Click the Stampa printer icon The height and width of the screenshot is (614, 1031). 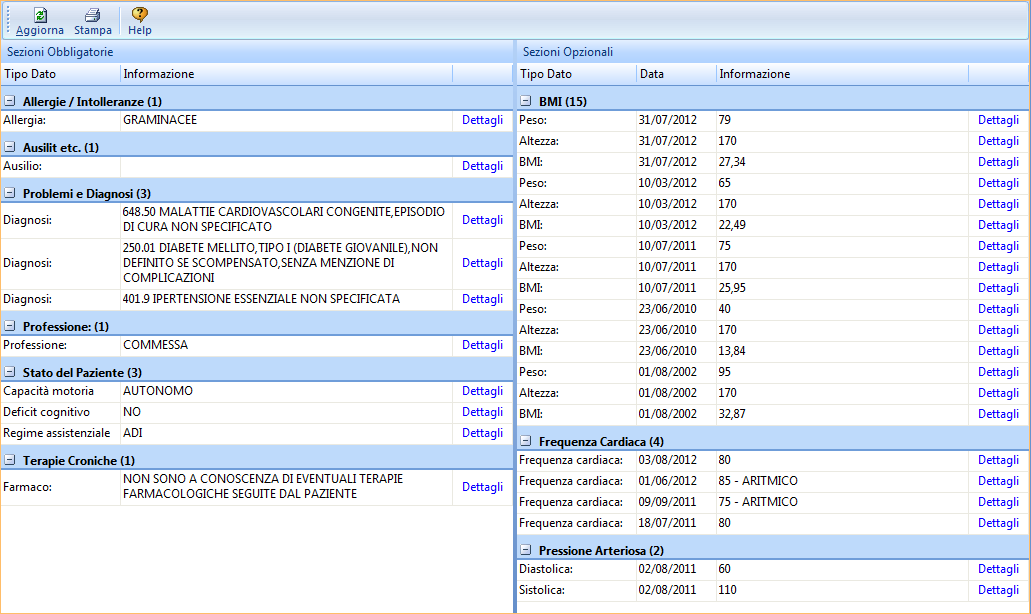[93, 15]
